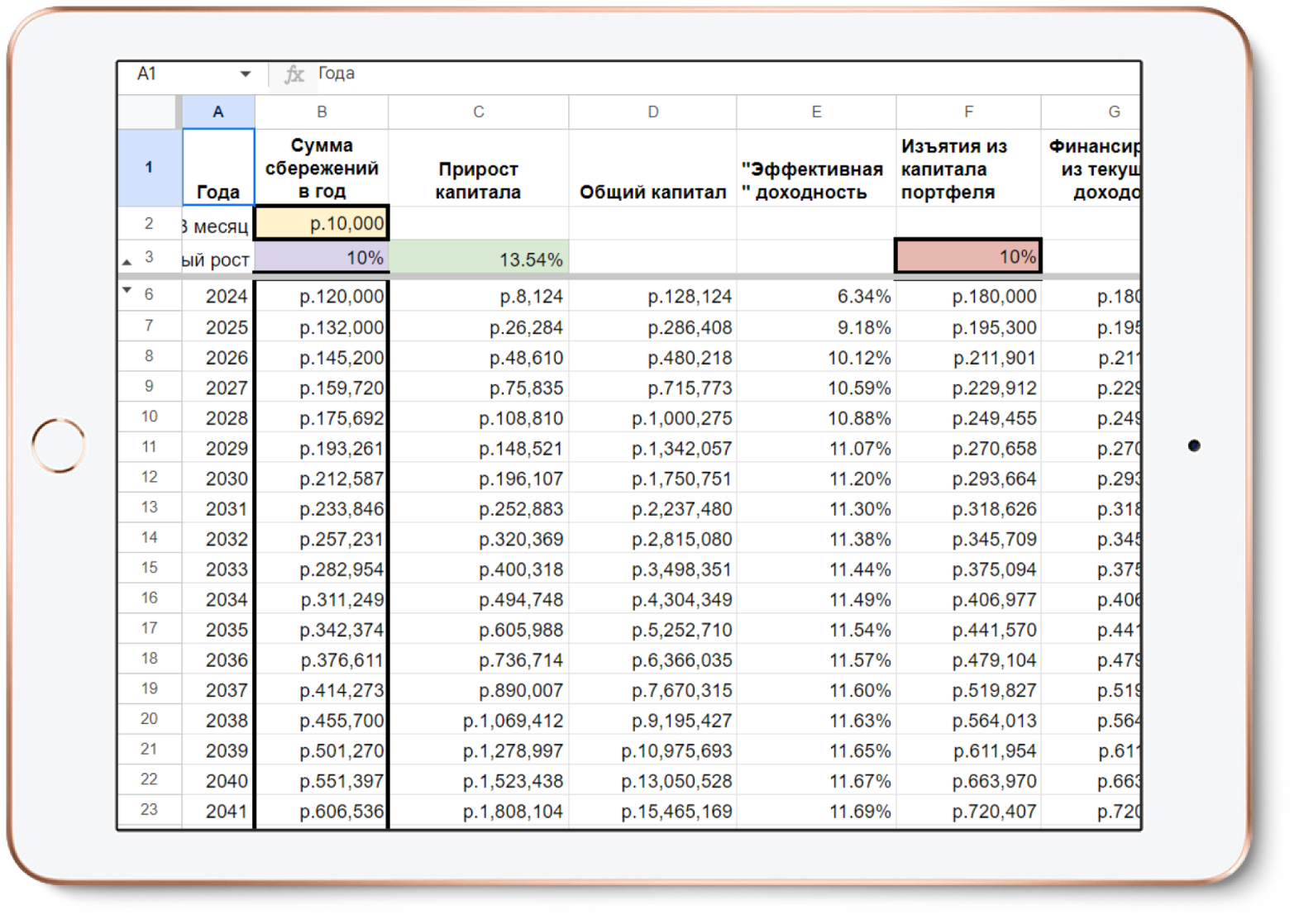Screen dimensions: 1299x924
Task: Select column G header
Action: [x=1091, y=112]
